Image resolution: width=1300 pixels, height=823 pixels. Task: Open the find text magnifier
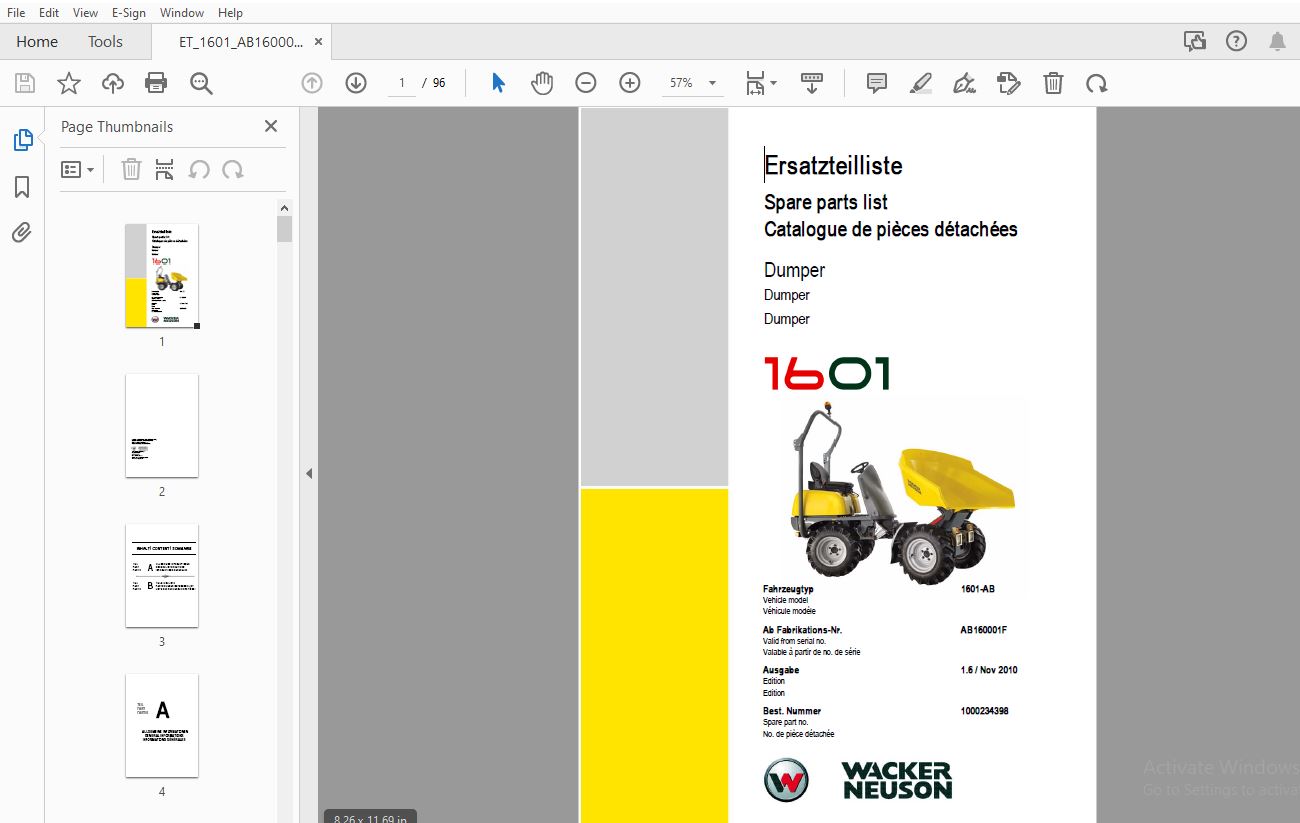201,83
